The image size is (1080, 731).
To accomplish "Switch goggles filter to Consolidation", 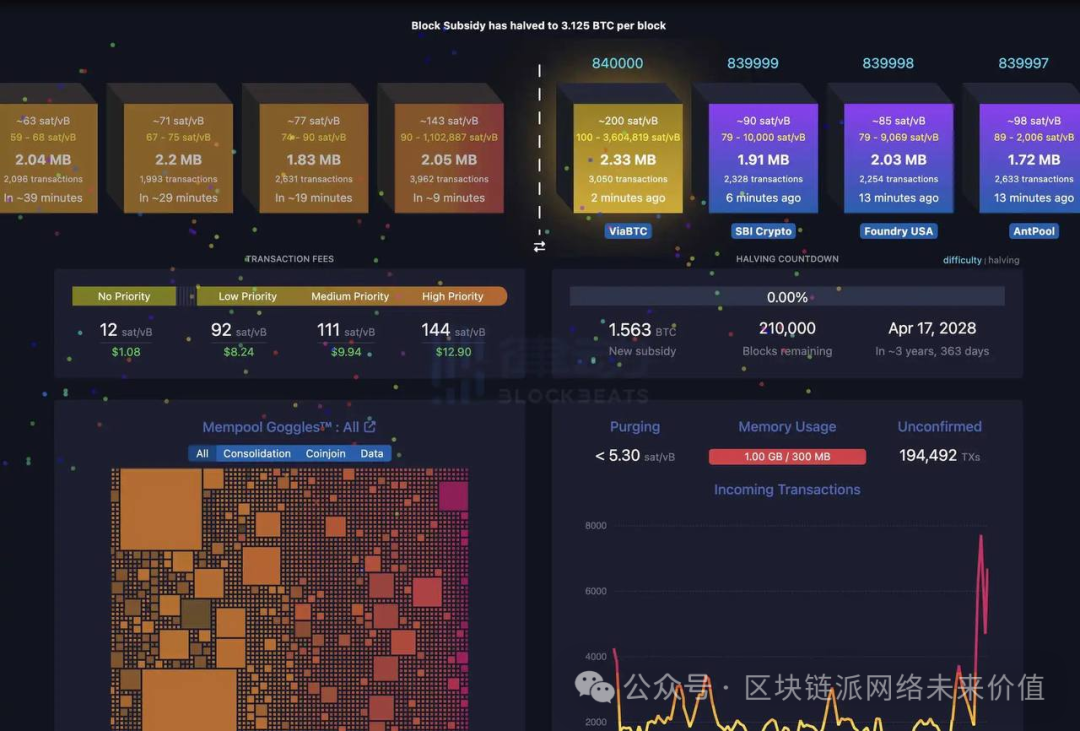I will 257,454.
